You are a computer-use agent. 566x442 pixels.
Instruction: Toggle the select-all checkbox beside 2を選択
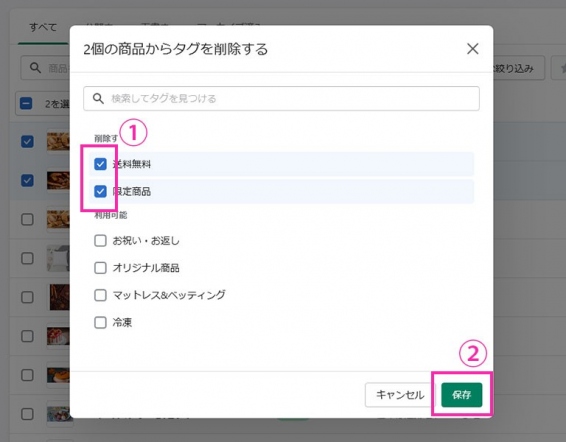[26, 104]
